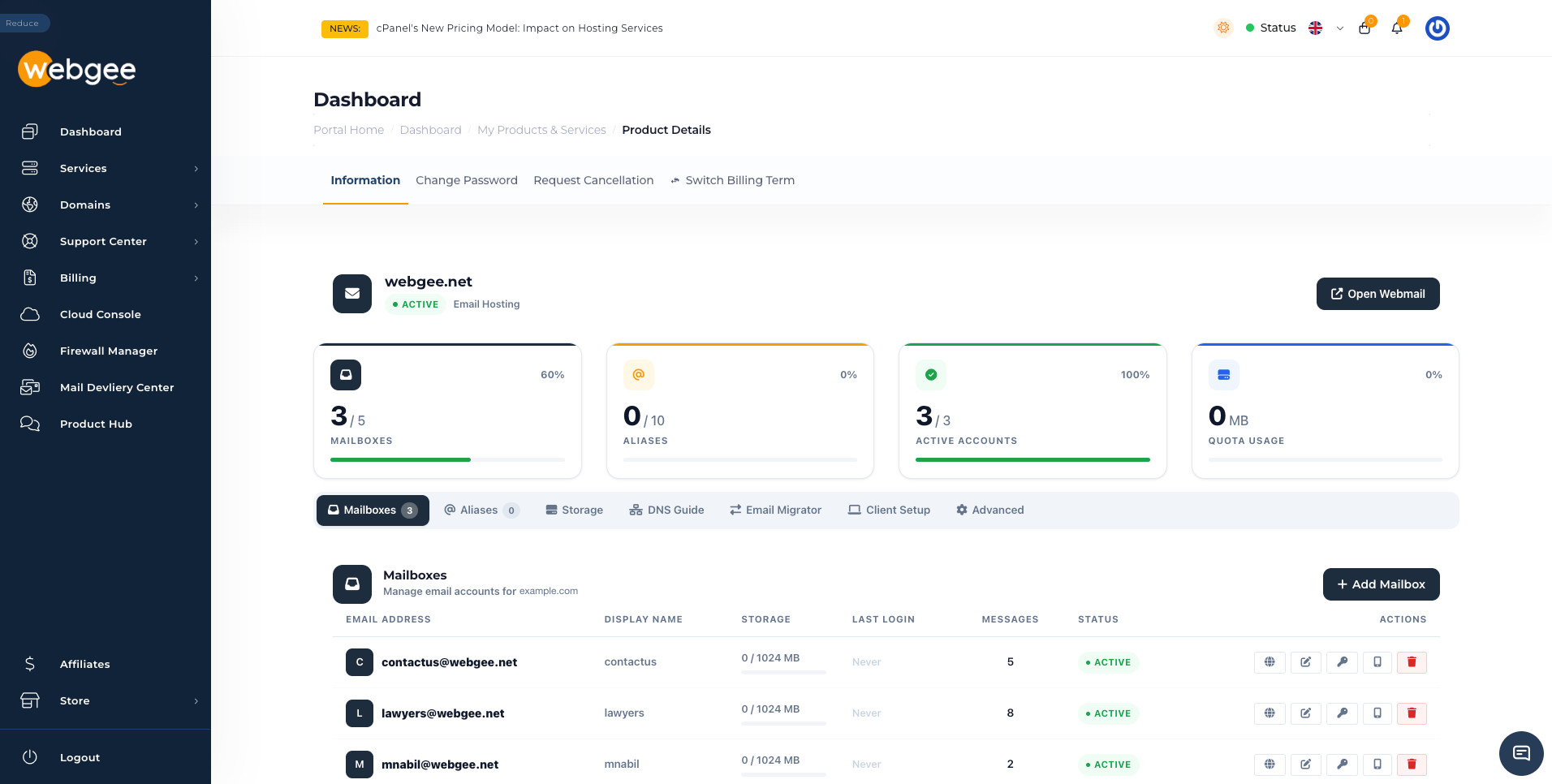The width and height of the screenshot is (1552, 784).
Task: Open the Request Cancellation tab
Action: [593, 180]
